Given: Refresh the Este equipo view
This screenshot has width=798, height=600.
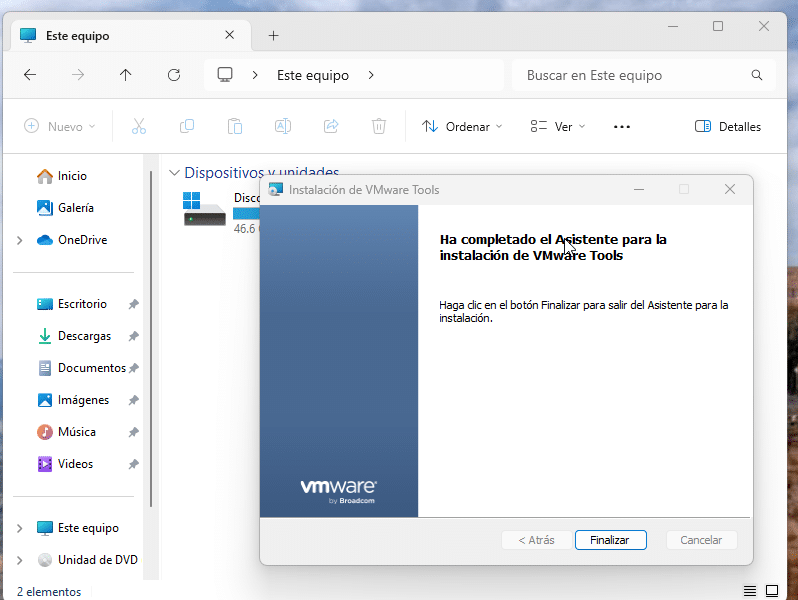Looking at the screenshot, I should point(174,75).
